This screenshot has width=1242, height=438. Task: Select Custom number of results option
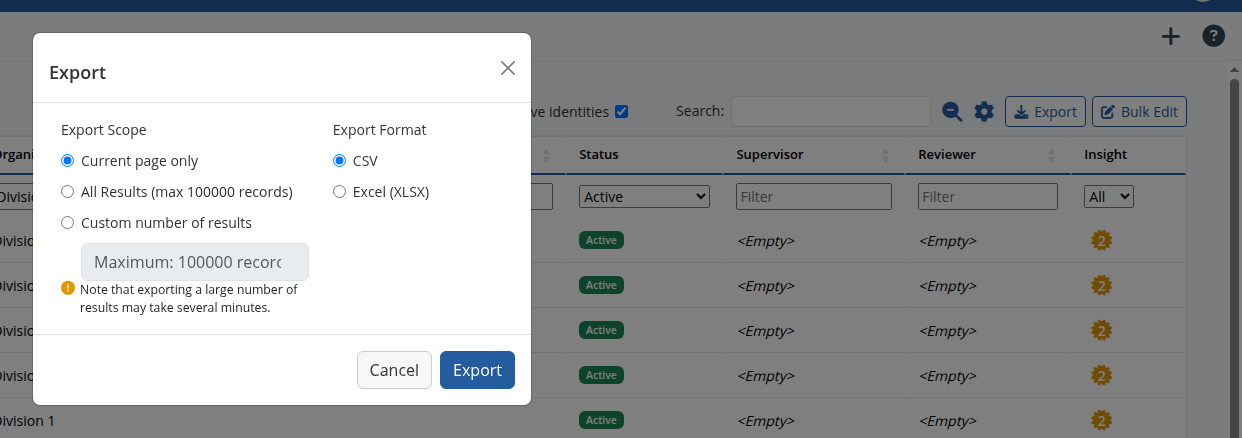pos(67,223)
